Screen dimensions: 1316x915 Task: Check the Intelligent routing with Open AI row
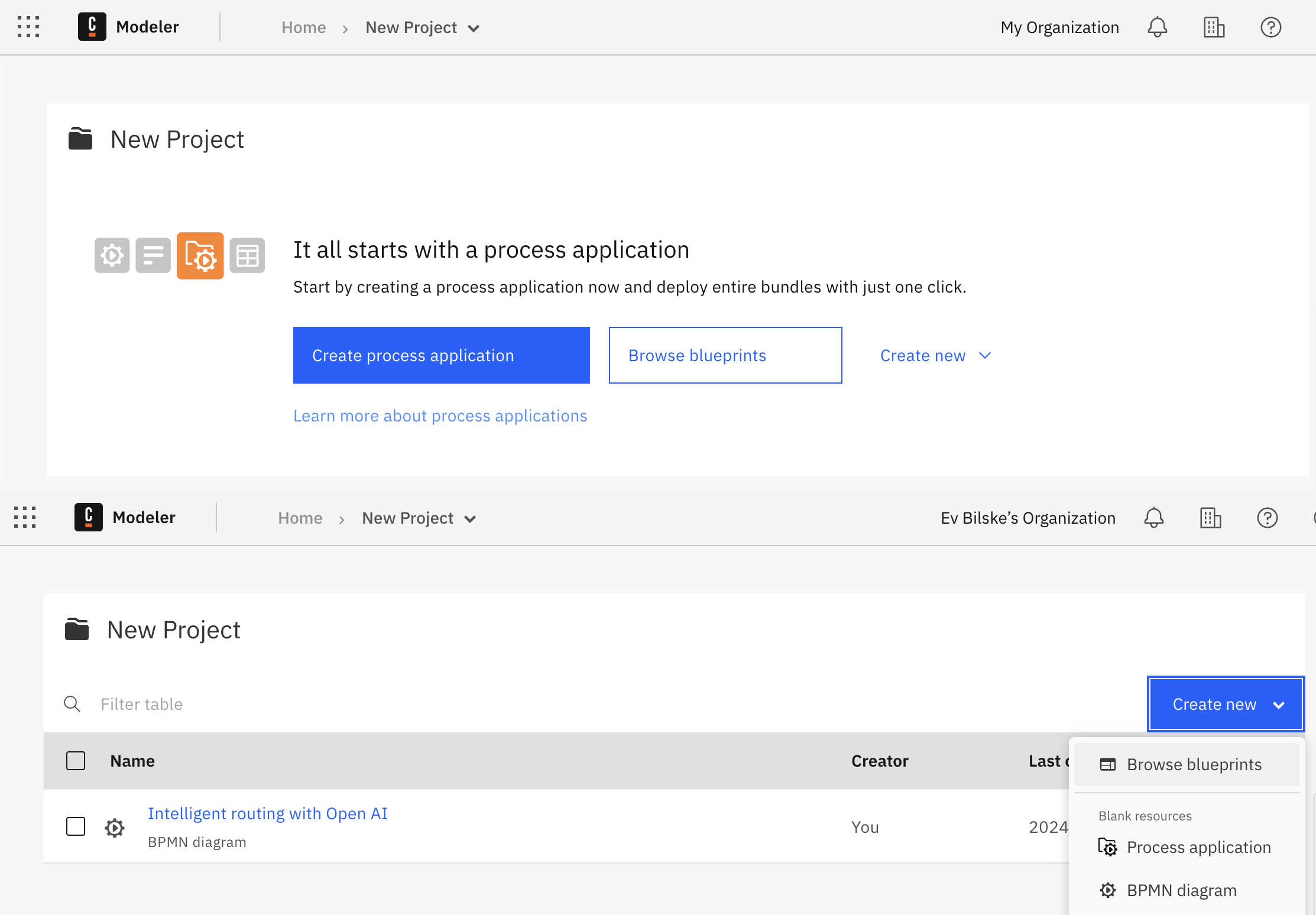click(76, 826)
